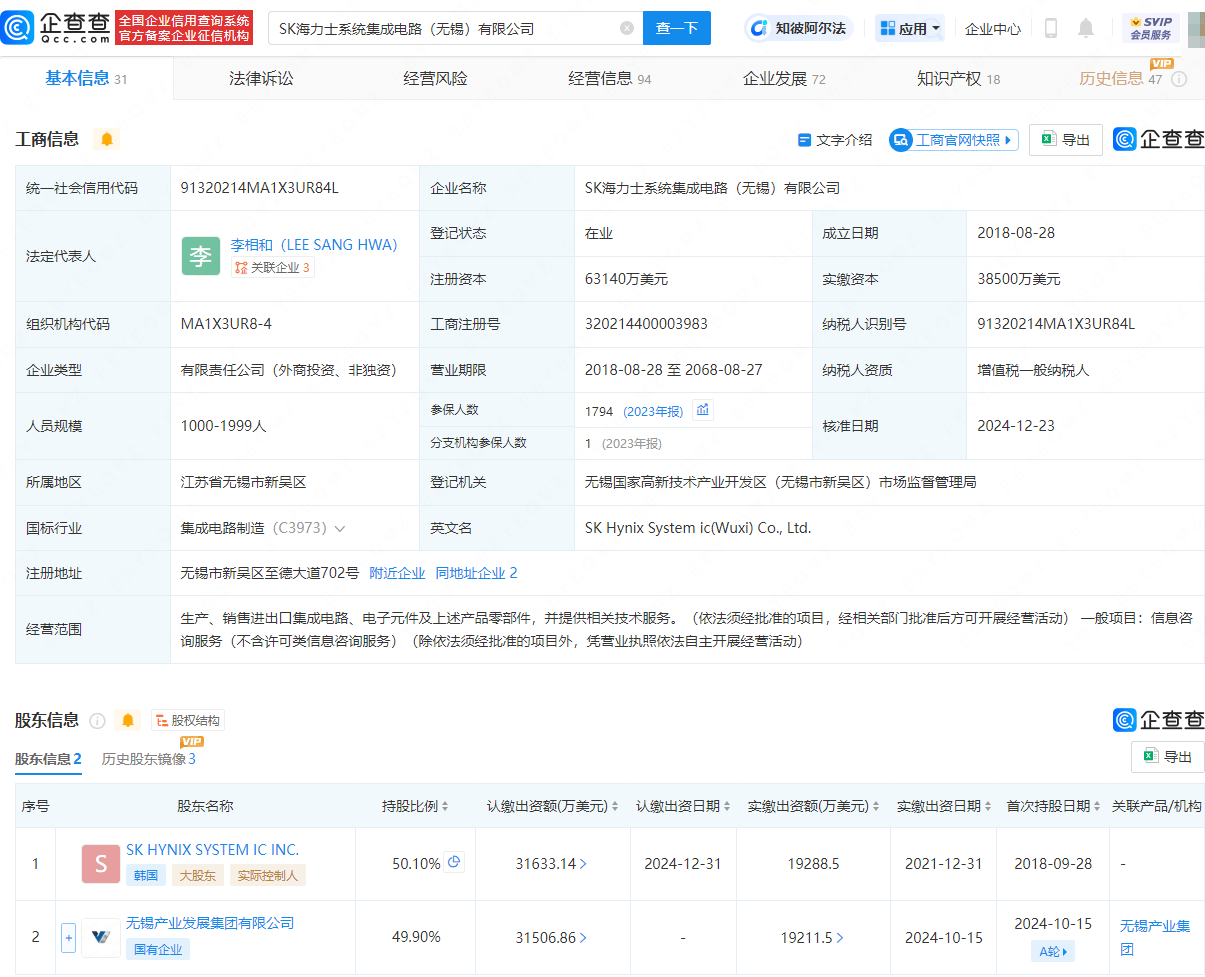
Task: Click the 查一下 search button
Action: [677, 28]
